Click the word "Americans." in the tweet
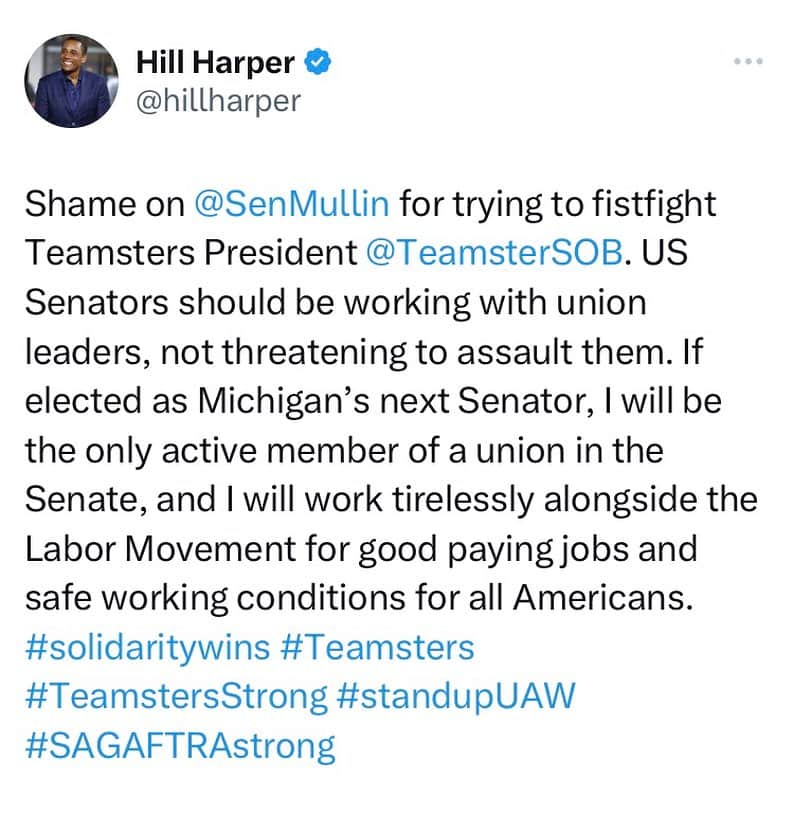Image resolution: width=793 pixels, height=816 pixels. tap(604, 598)
